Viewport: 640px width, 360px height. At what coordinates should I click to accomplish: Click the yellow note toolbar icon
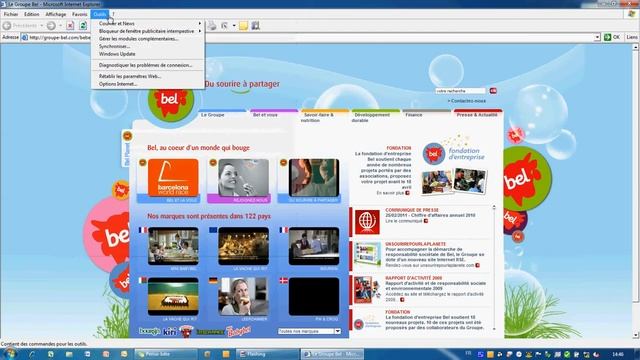pyautogui.click(x=244, y=26)
